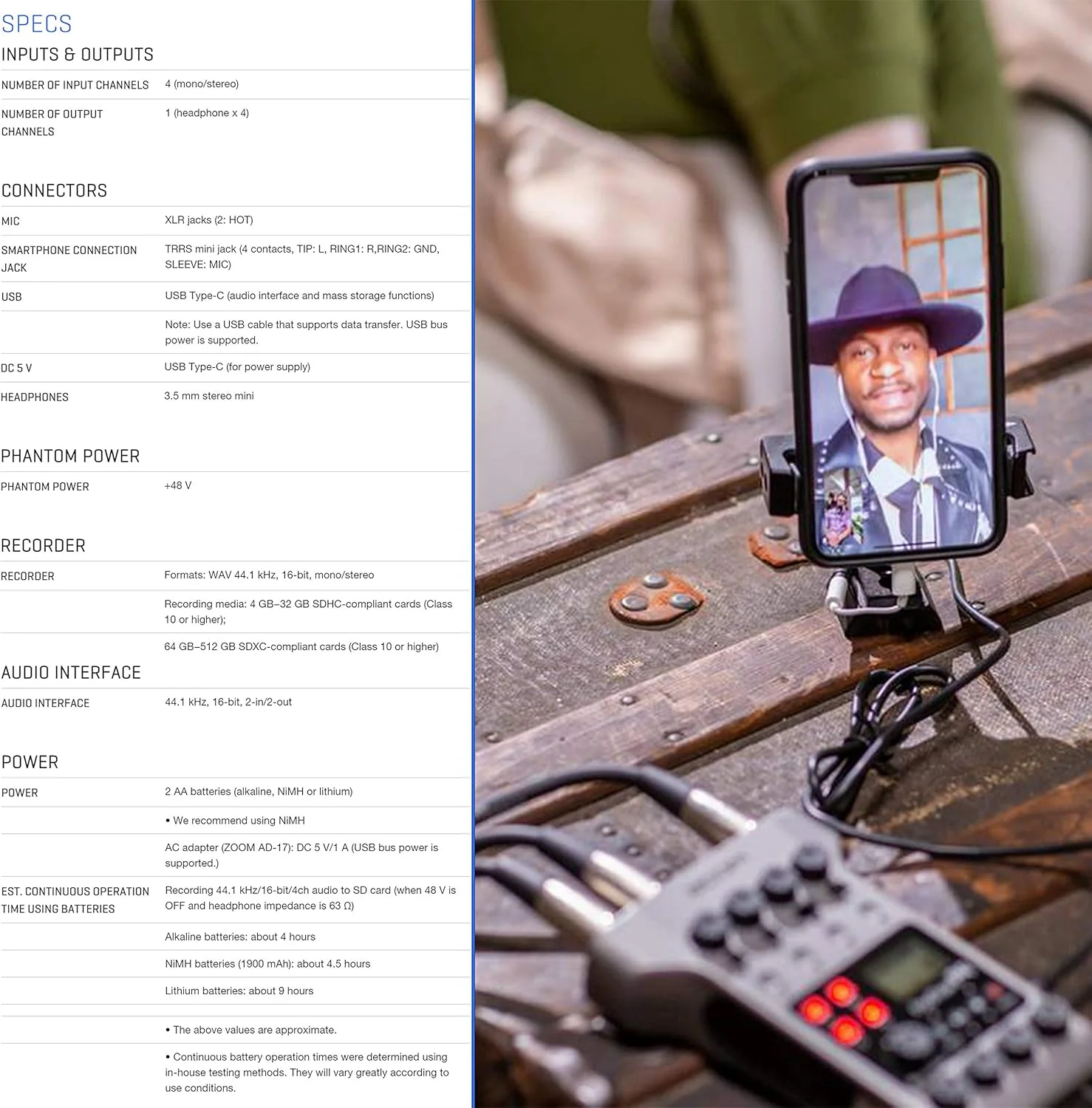Expand the CONNECTORS section
Image resolution: width=1092 pixels, height=1108 pixels.
(54, 191)
